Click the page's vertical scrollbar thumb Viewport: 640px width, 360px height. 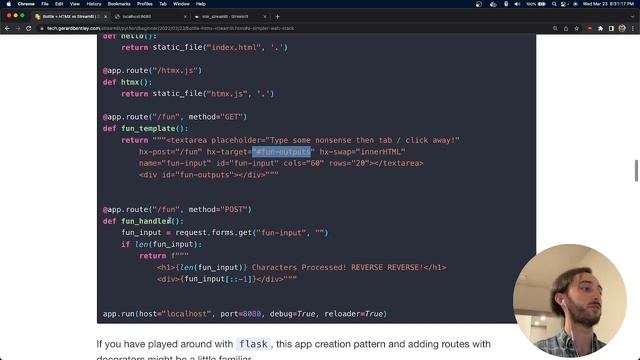pos(636,171)
